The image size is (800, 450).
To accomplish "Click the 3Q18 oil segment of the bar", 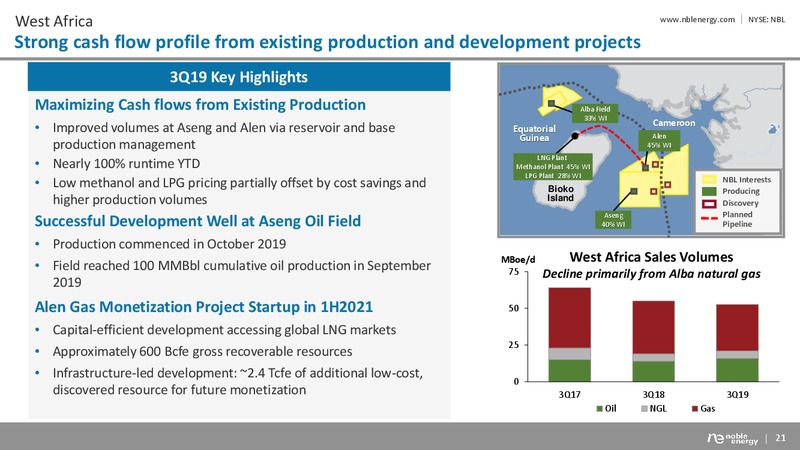I will (x=654, y=371).
